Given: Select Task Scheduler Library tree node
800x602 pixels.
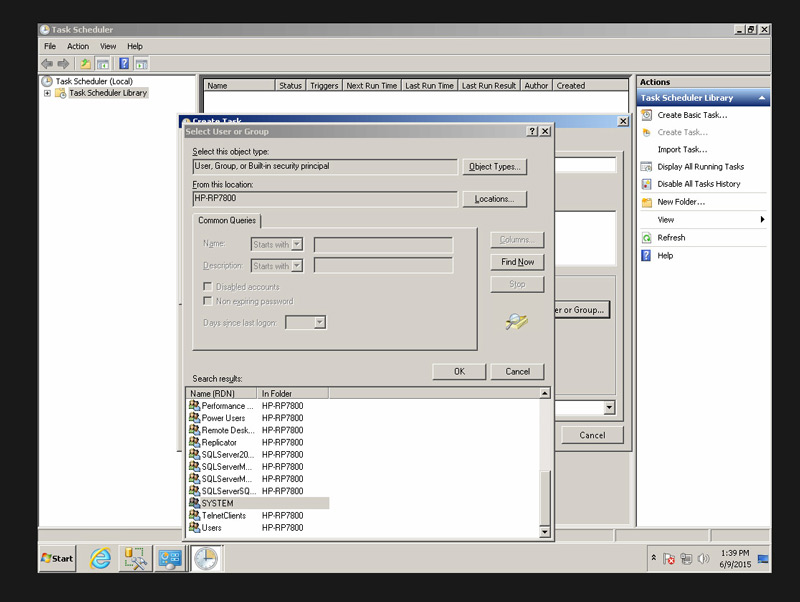Looking at the screenshot, I should (x=108, y=93).
